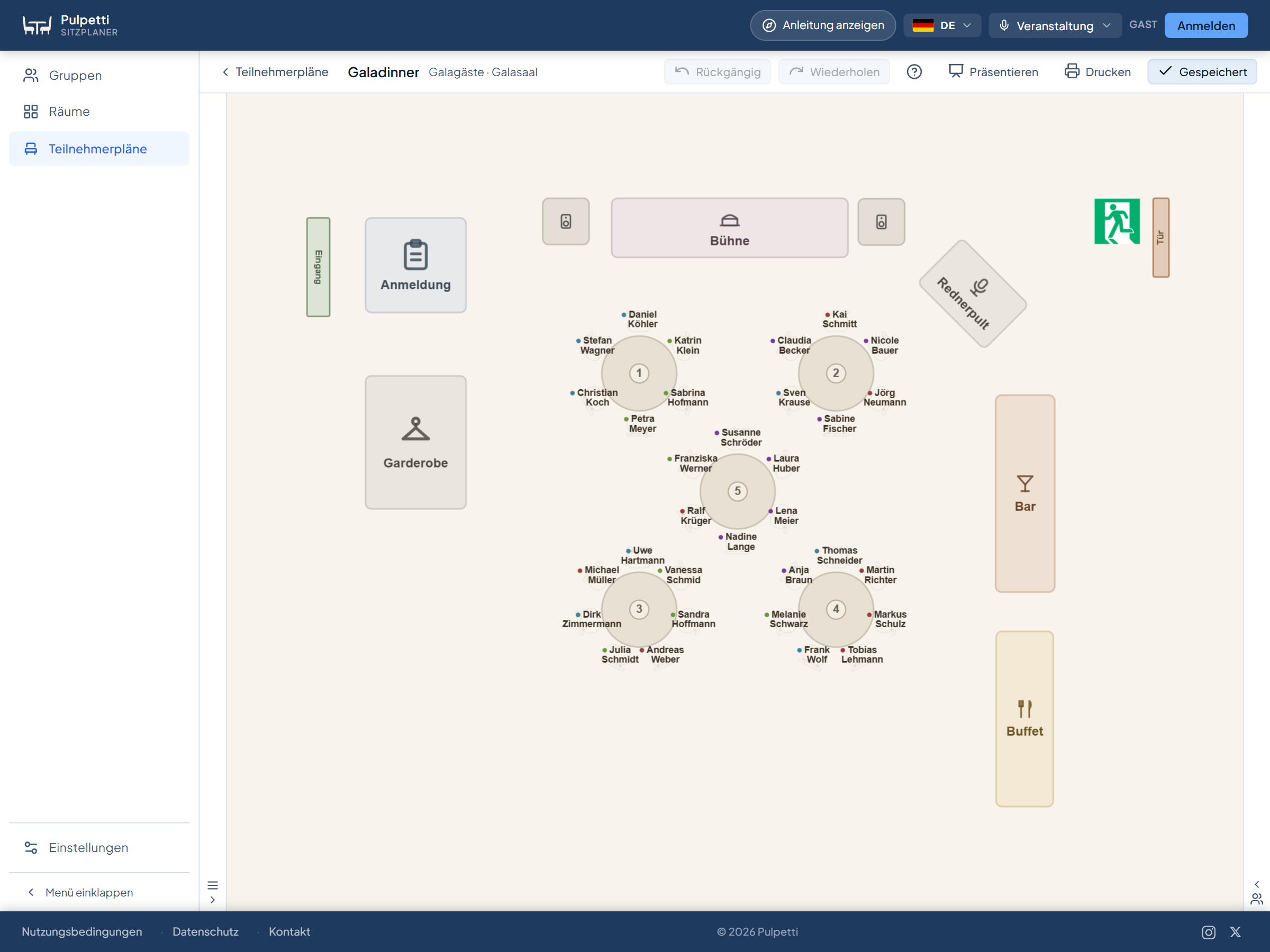Select the right speaker icon beside Bühne
The height and width of the screenshot is (952, 1270).
tap(881, 222)
